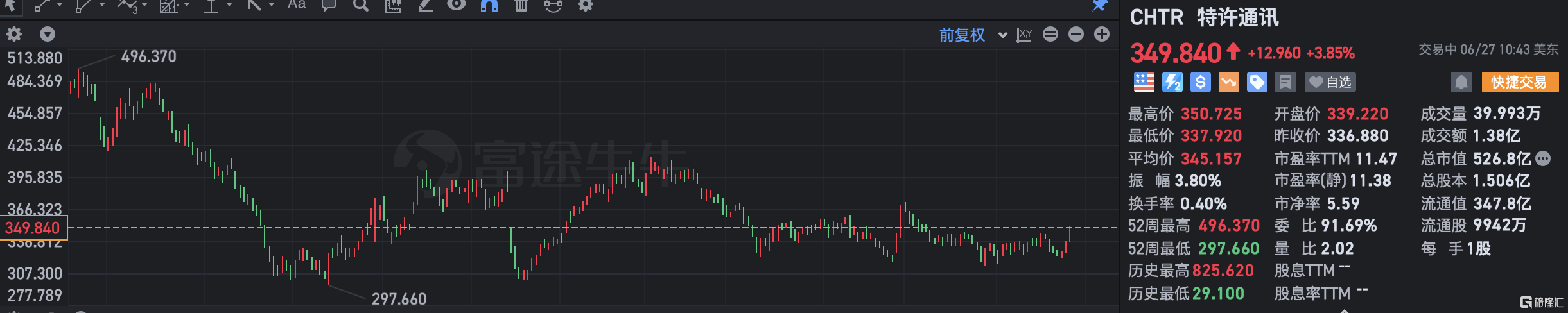Toggle drawings visibility with eye icon
Viewport: 1568px width, 313px height.
(x=457, y=5)
